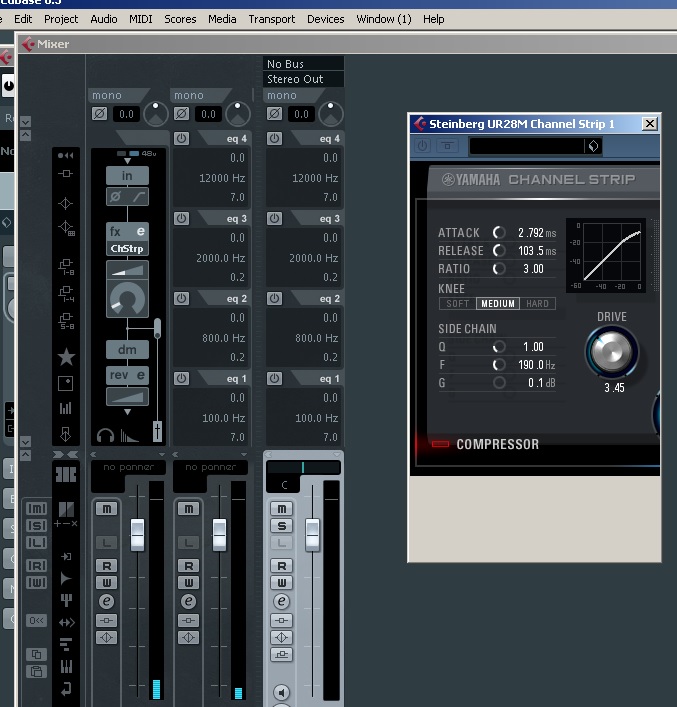Open the Project menu
Image resolution: width=677 pixels, height=707 pixels.
click(x=61, y=19)
